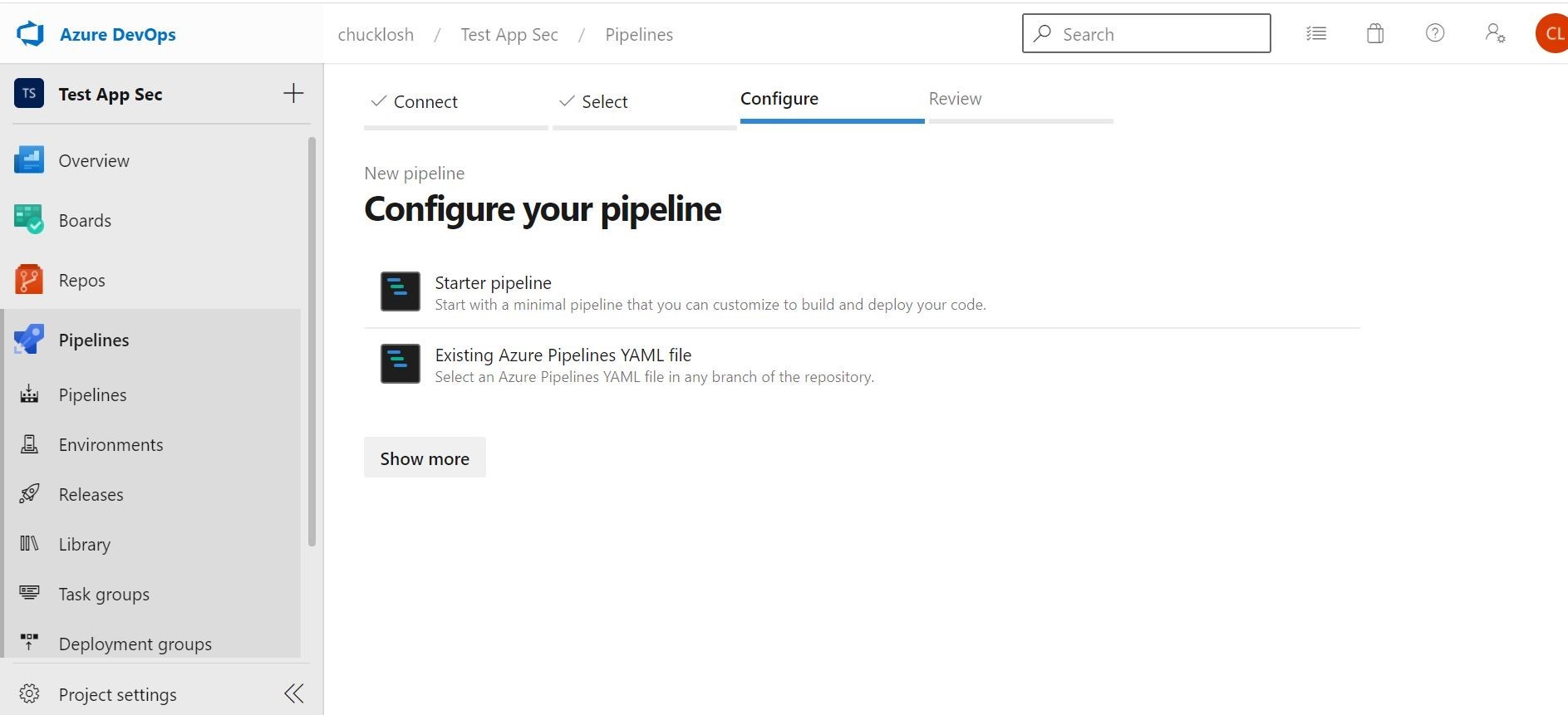This screenshot has width=1568, height=715.
Task: Open the Azure DevOps home link
Action: click(x=117, y=35)
